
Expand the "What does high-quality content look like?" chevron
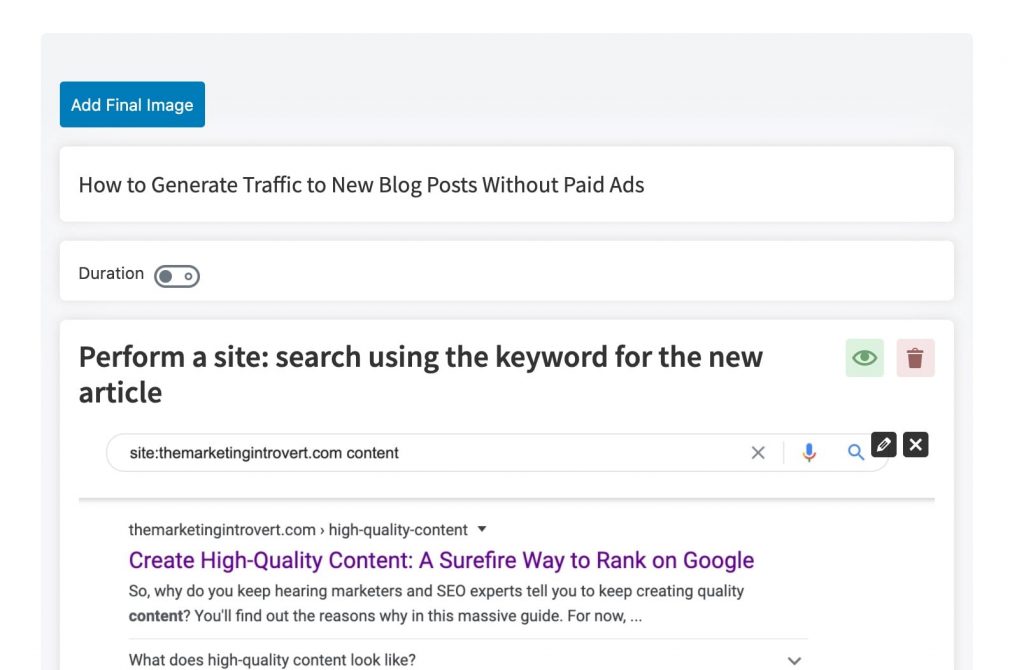coord(794,661)
